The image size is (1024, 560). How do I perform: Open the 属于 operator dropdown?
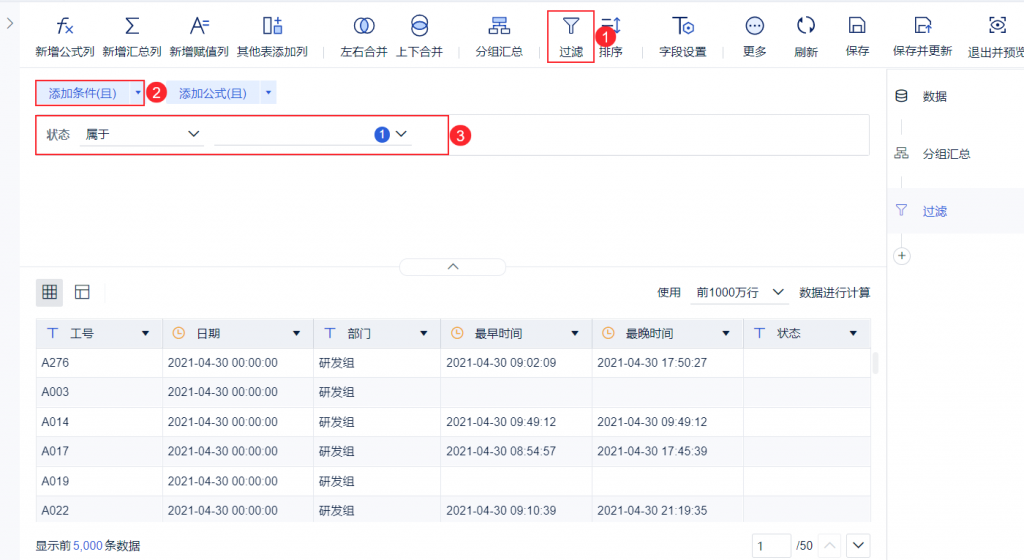[142, 134]
